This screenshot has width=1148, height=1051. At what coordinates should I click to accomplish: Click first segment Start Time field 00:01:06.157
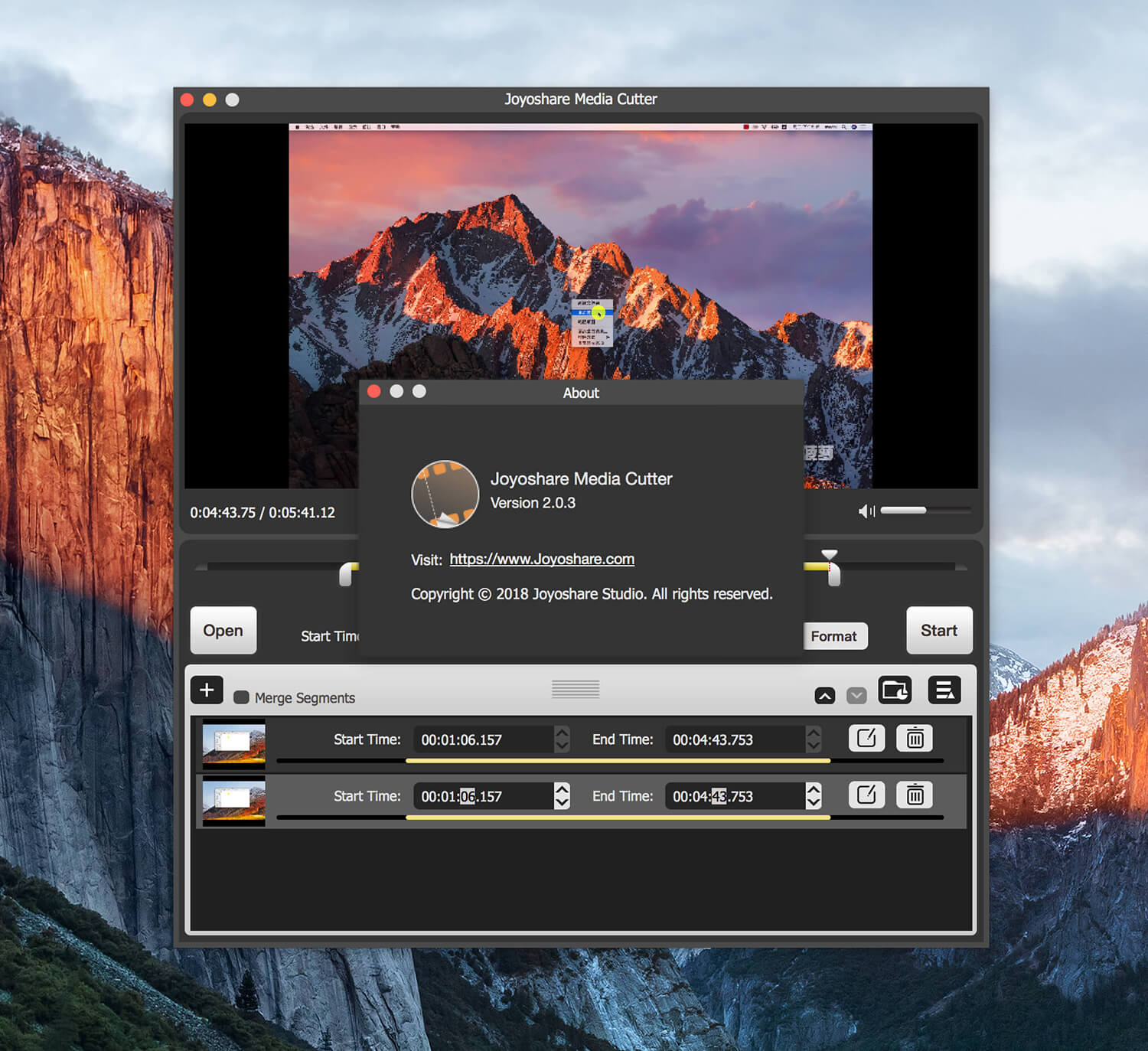pyautogui.click(x=484, y=739)
